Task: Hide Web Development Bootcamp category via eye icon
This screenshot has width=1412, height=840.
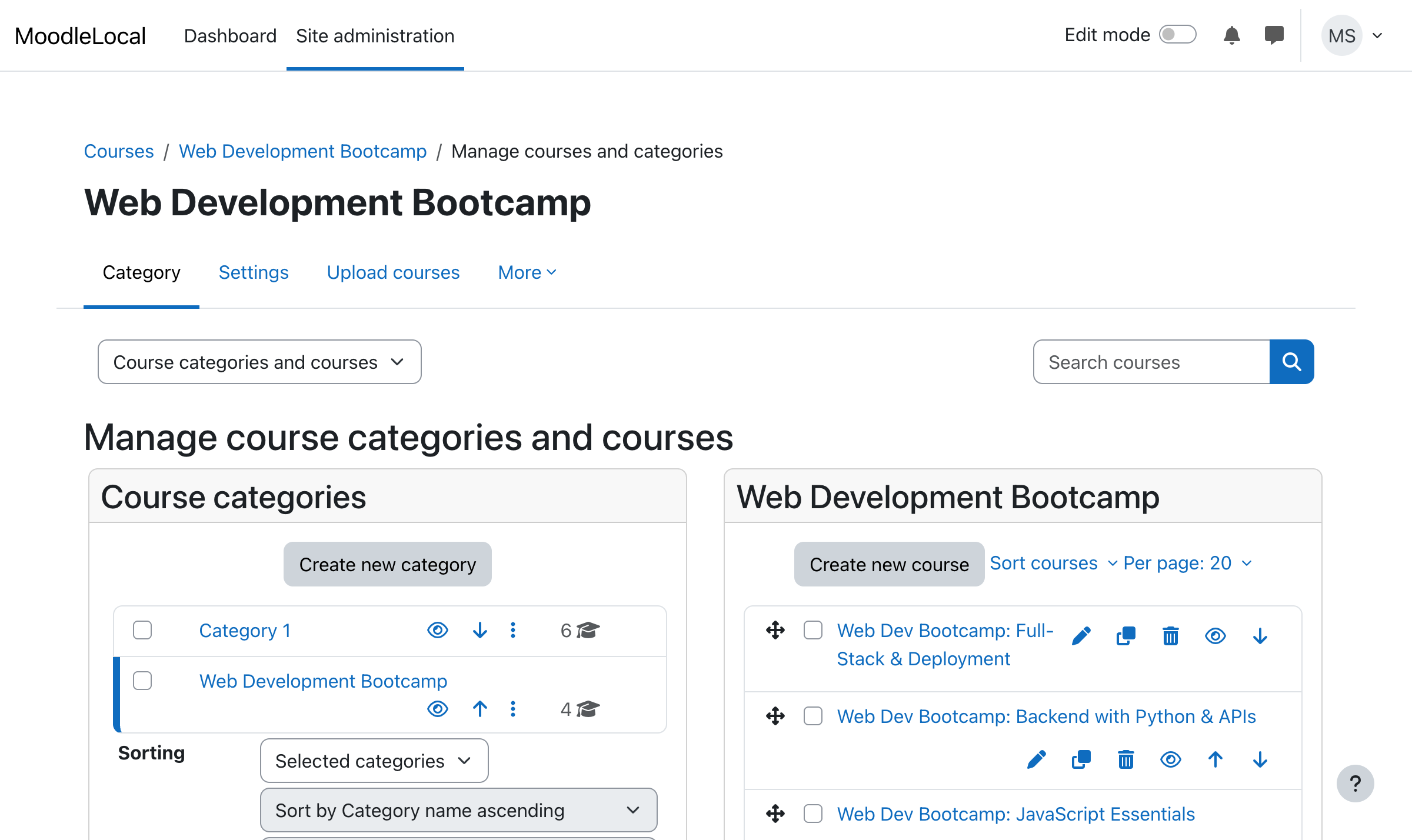Action: coord(438,709)
